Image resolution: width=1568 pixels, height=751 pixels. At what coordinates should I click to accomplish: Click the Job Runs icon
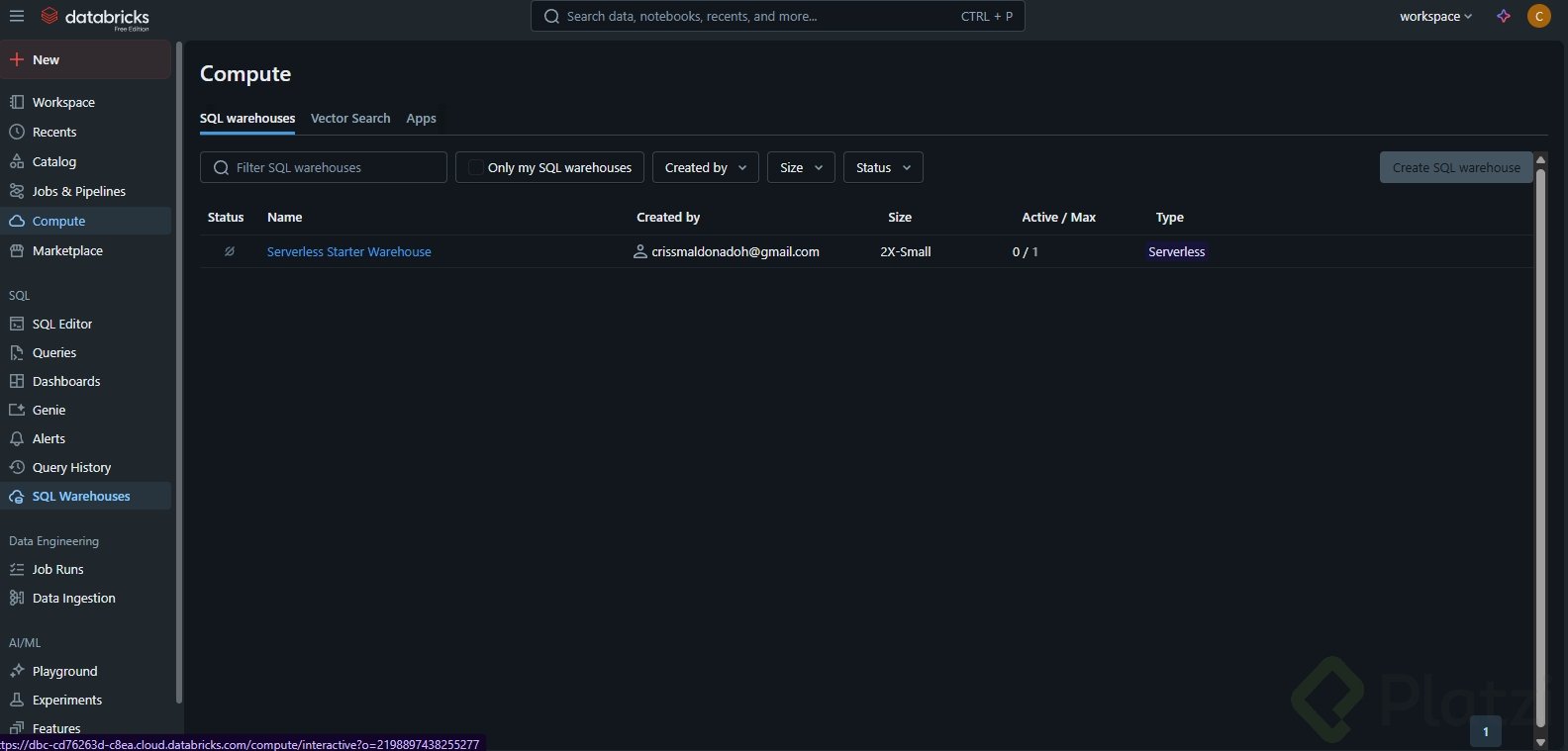coord(17,570)
